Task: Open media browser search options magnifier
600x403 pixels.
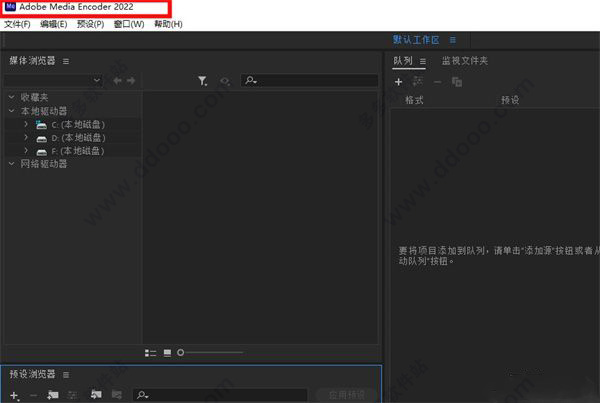Action: (251, 80)
